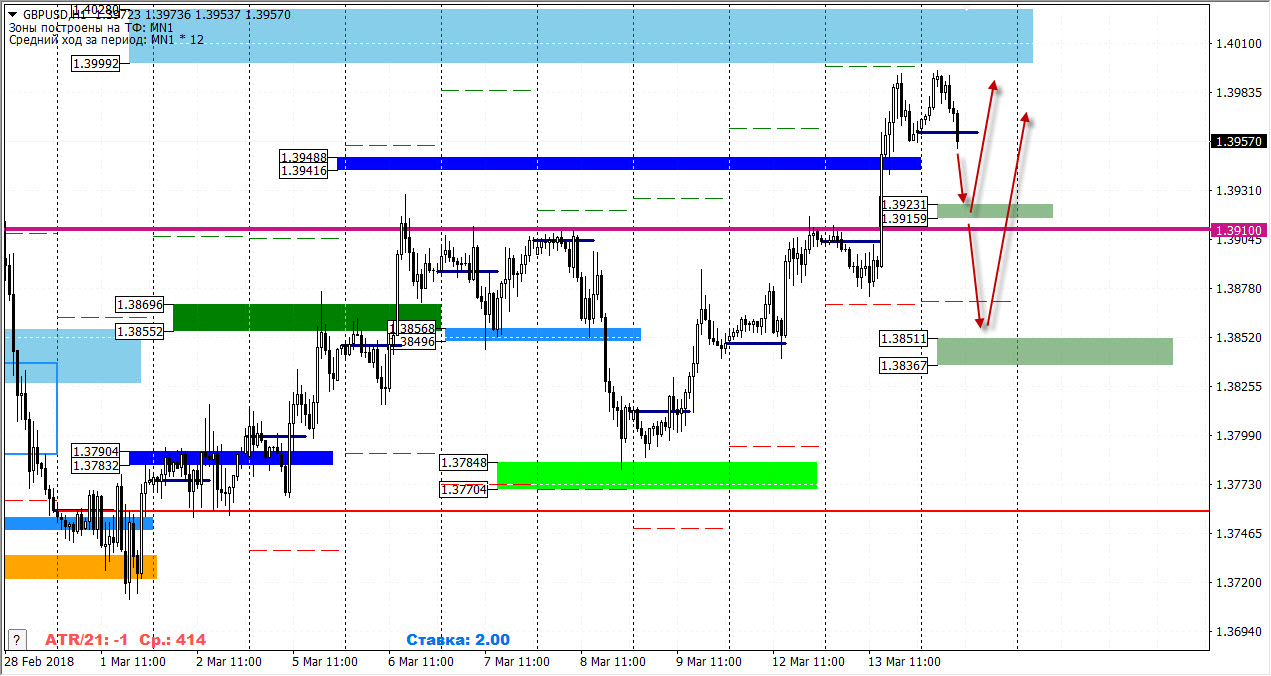Click the "Ставка: 2.00" label
1271x676 pixels.
(458, 640)
